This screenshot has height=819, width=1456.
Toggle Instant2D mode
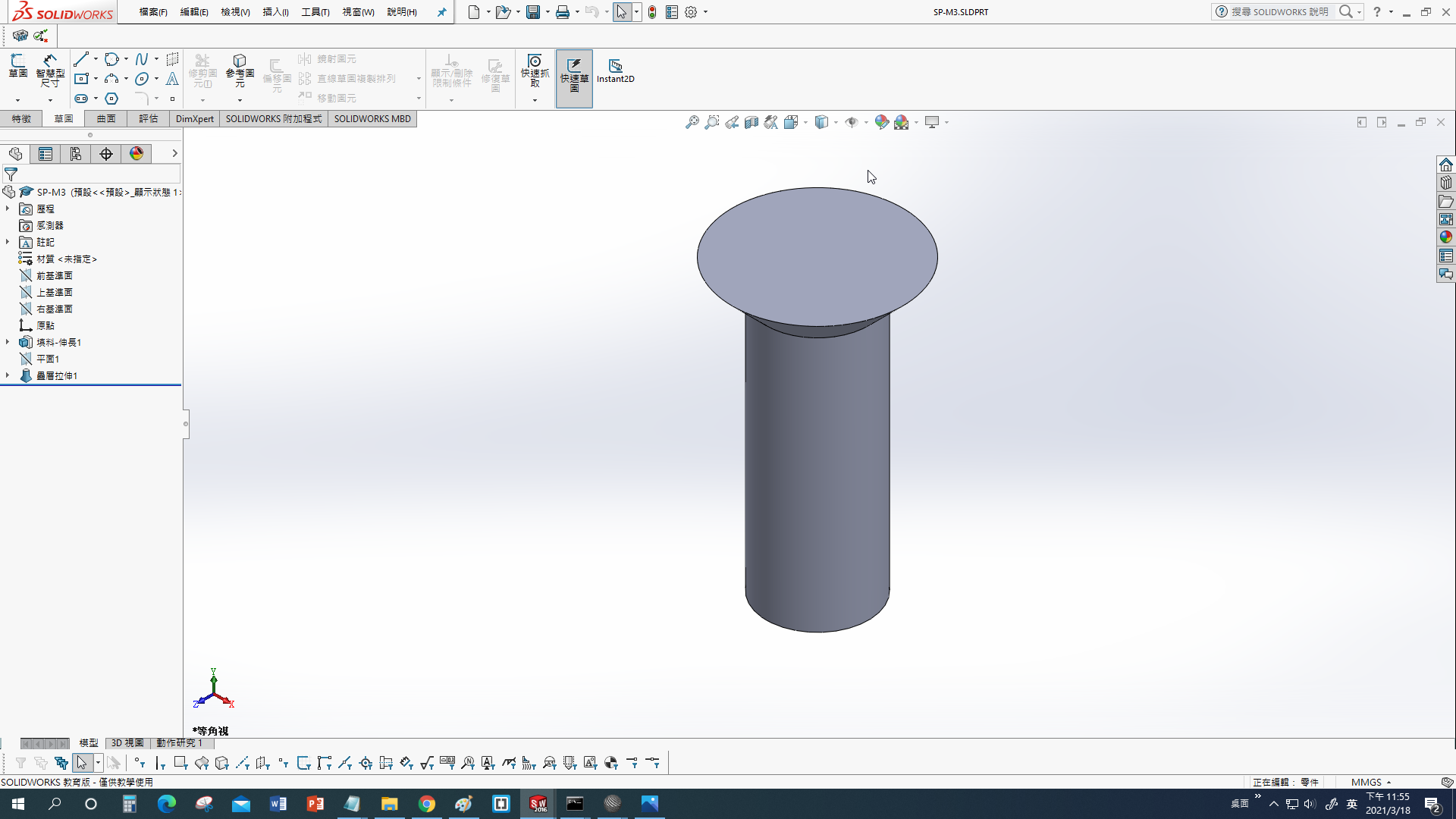click(x=615, y=71)
